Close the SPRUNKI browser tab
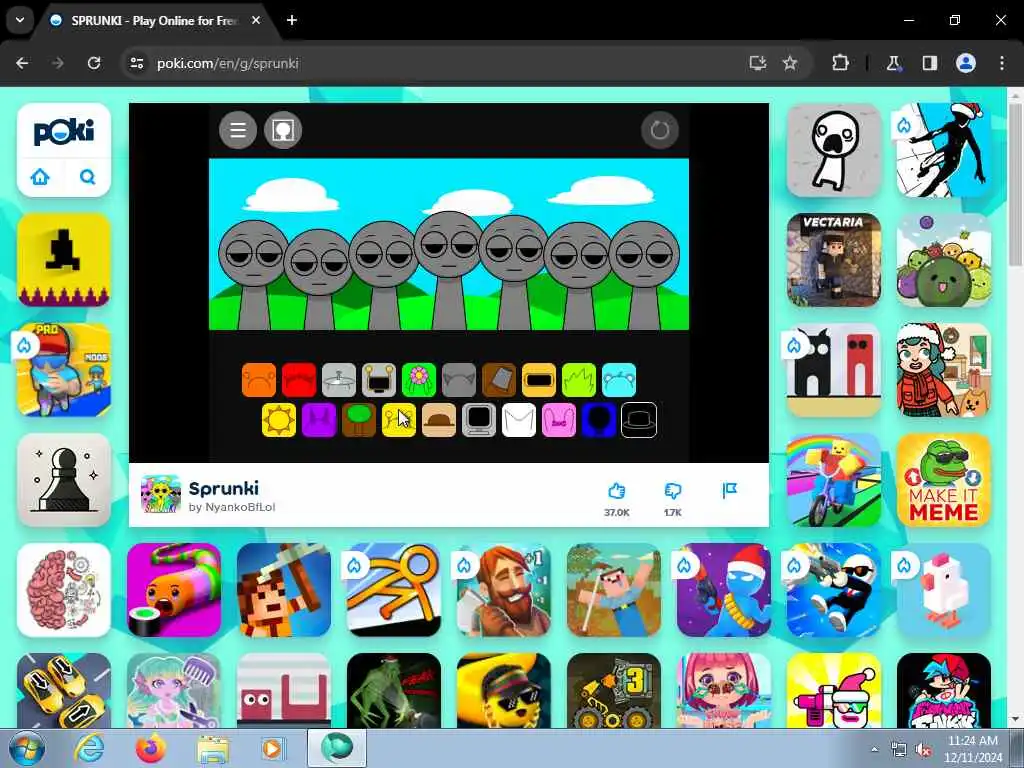This screenshot has height=768, width=1024. click(256, 20)
